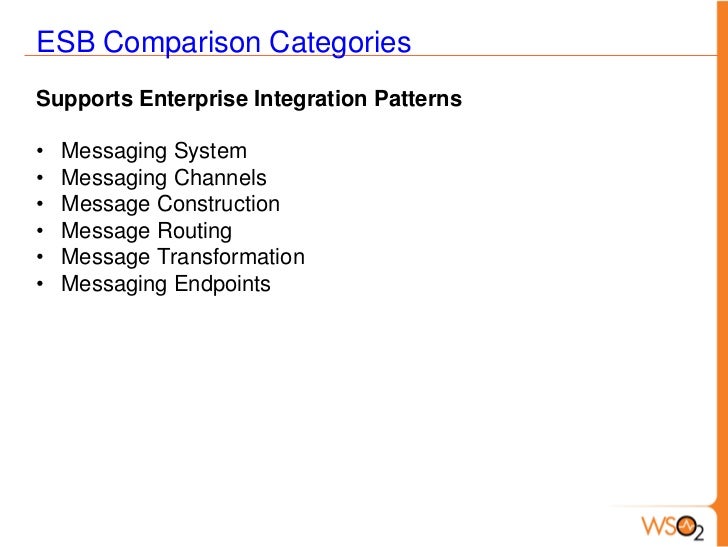Click the Message Routing bullet text
Viewport: 728px width, 547px height.
146,231
